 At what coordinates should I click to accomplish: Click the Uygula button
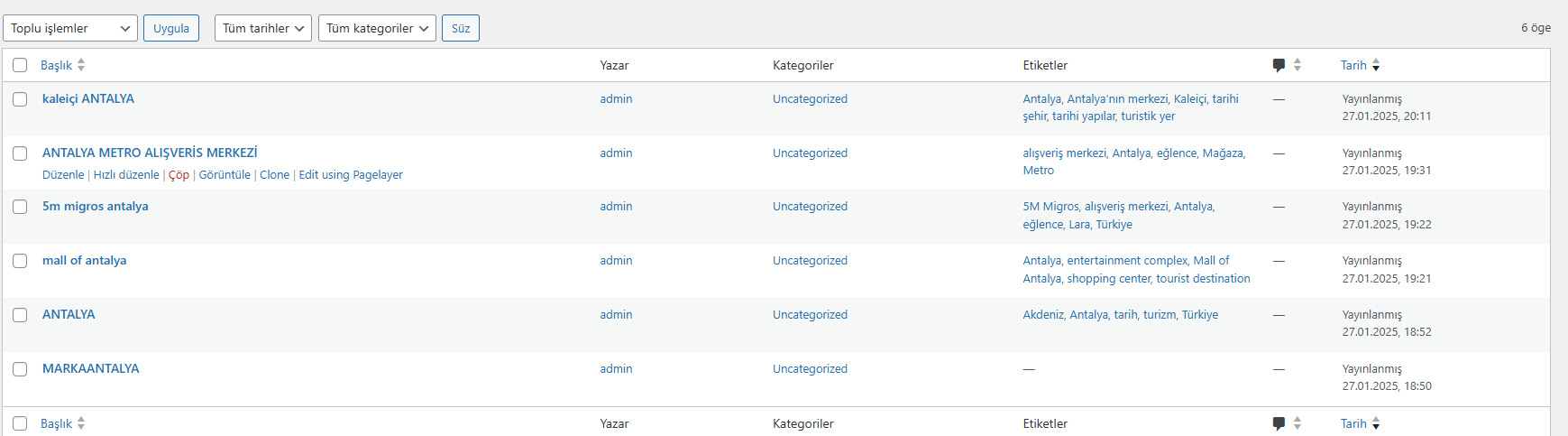[171, 28]
